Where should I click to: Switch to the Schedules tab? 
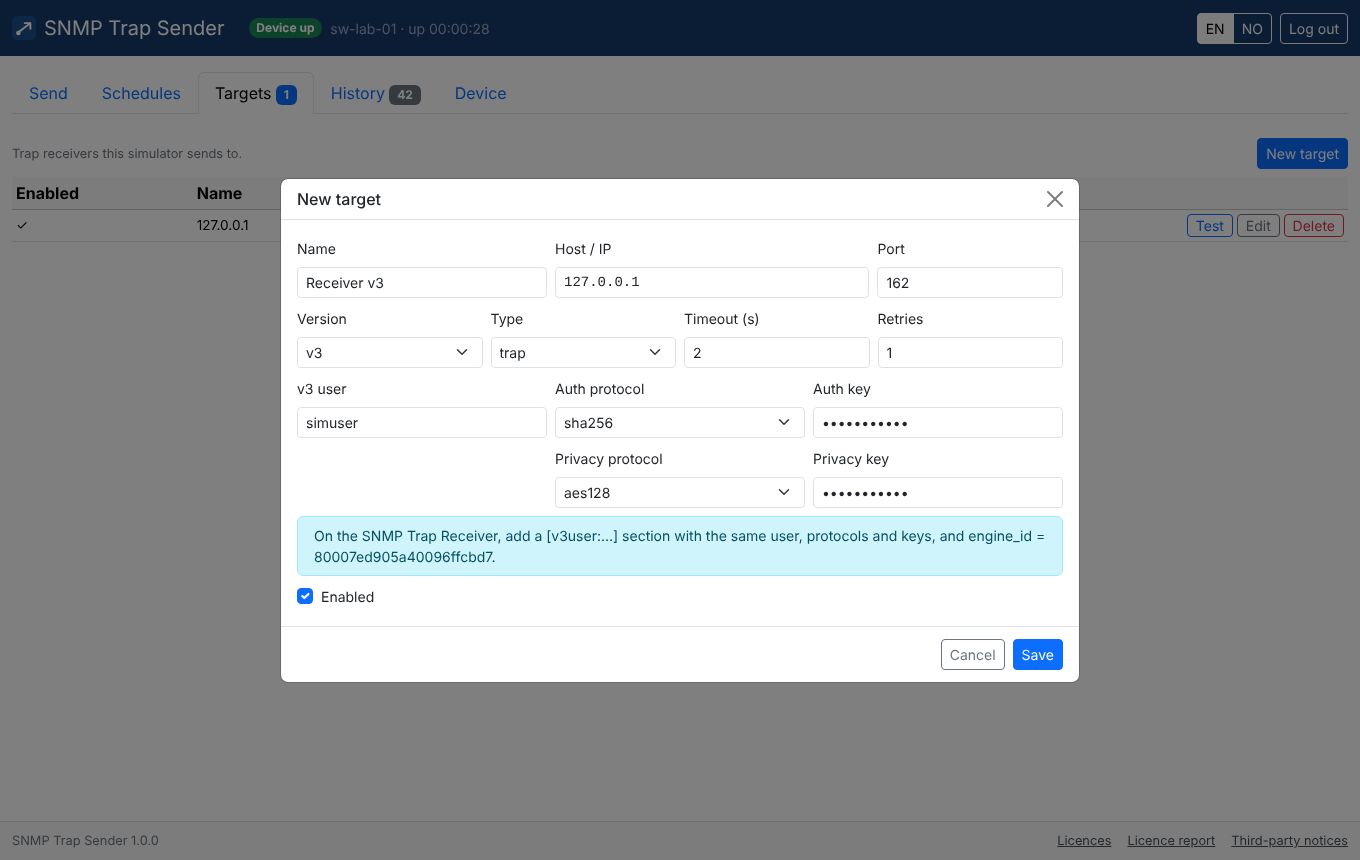pos(141,93)
